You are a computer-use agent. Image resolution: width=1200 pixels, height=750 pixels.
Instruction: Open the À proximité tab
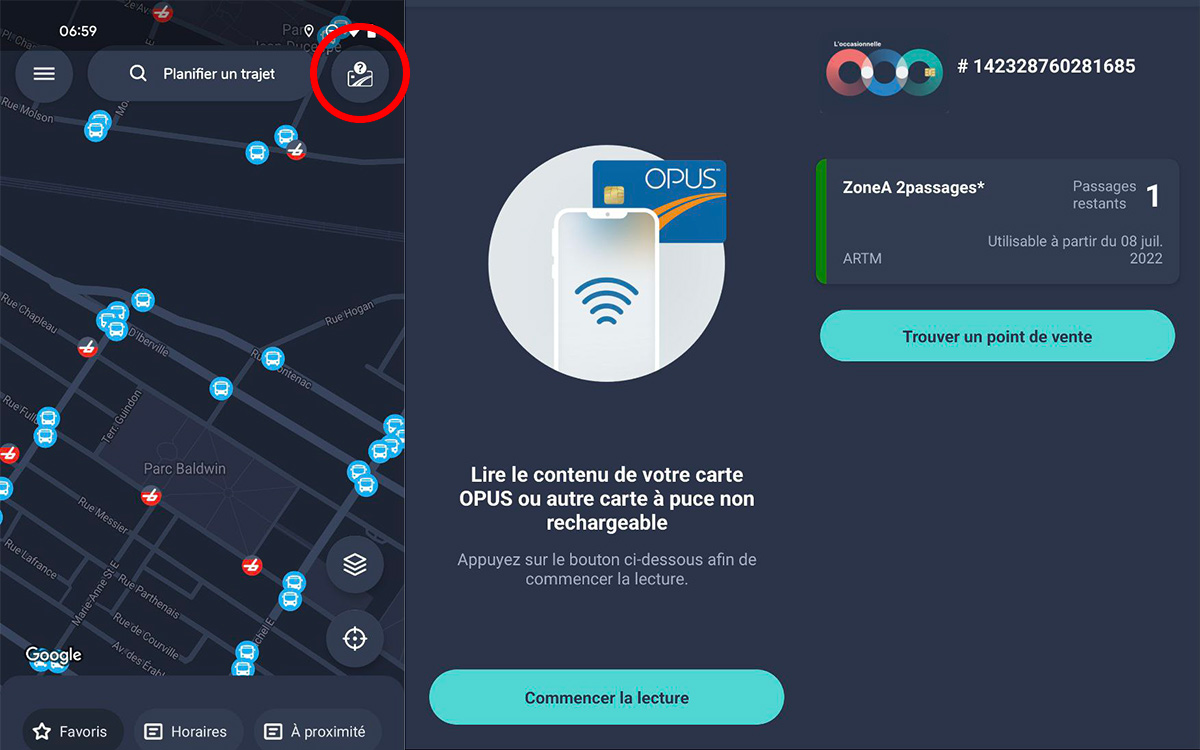click(x=316, y=731)
